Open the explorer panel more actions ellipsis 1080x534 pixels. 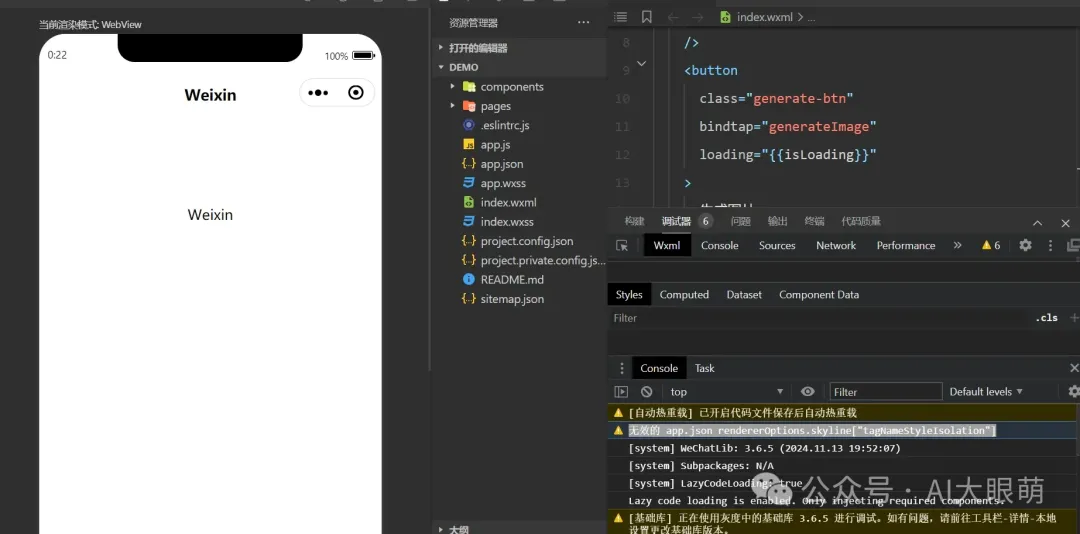[x=584, y=22]
